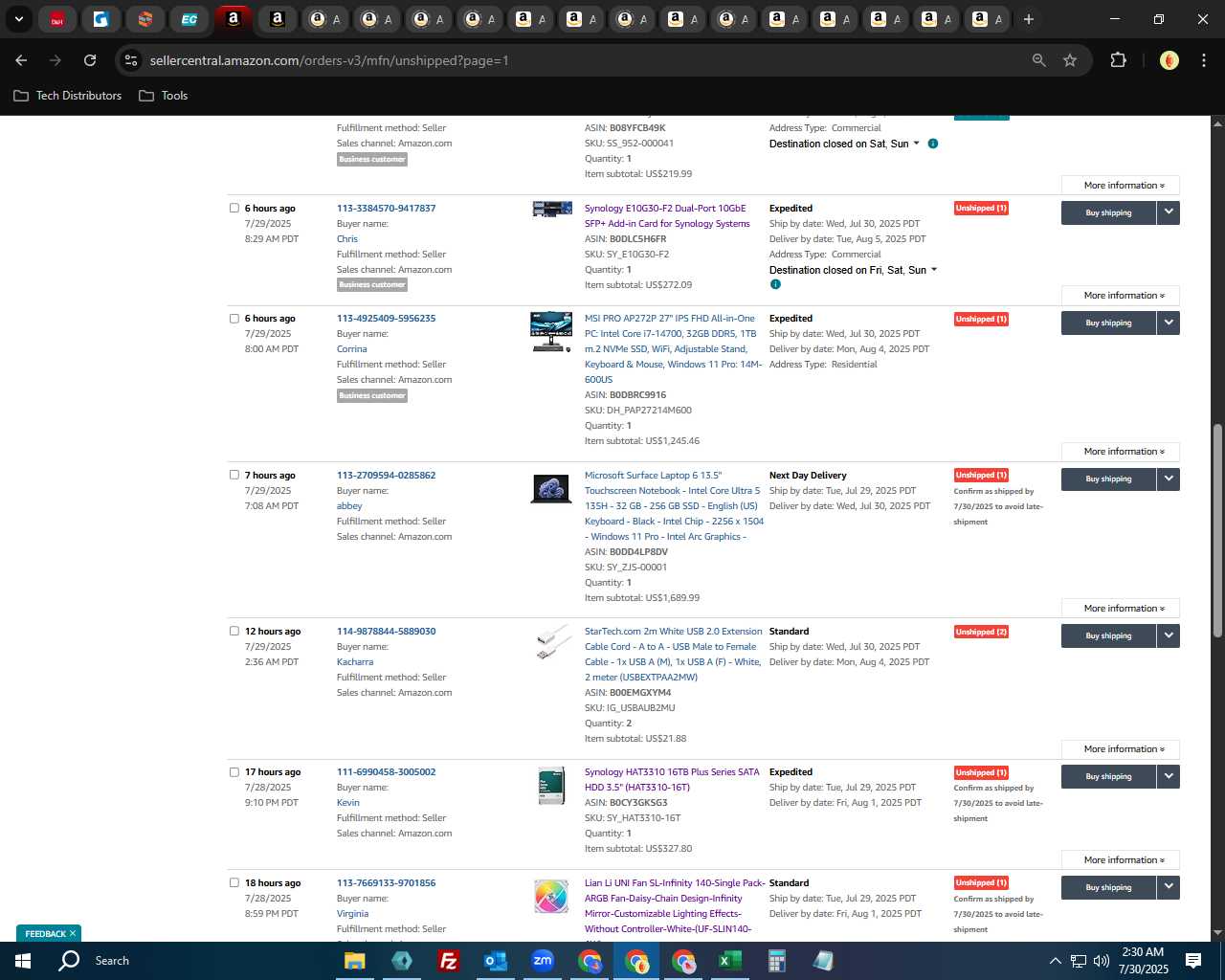Select Corrina's order checkbox
This screenshot has width=1225, height=980.
pyautogui.click(x=234, y=318)
